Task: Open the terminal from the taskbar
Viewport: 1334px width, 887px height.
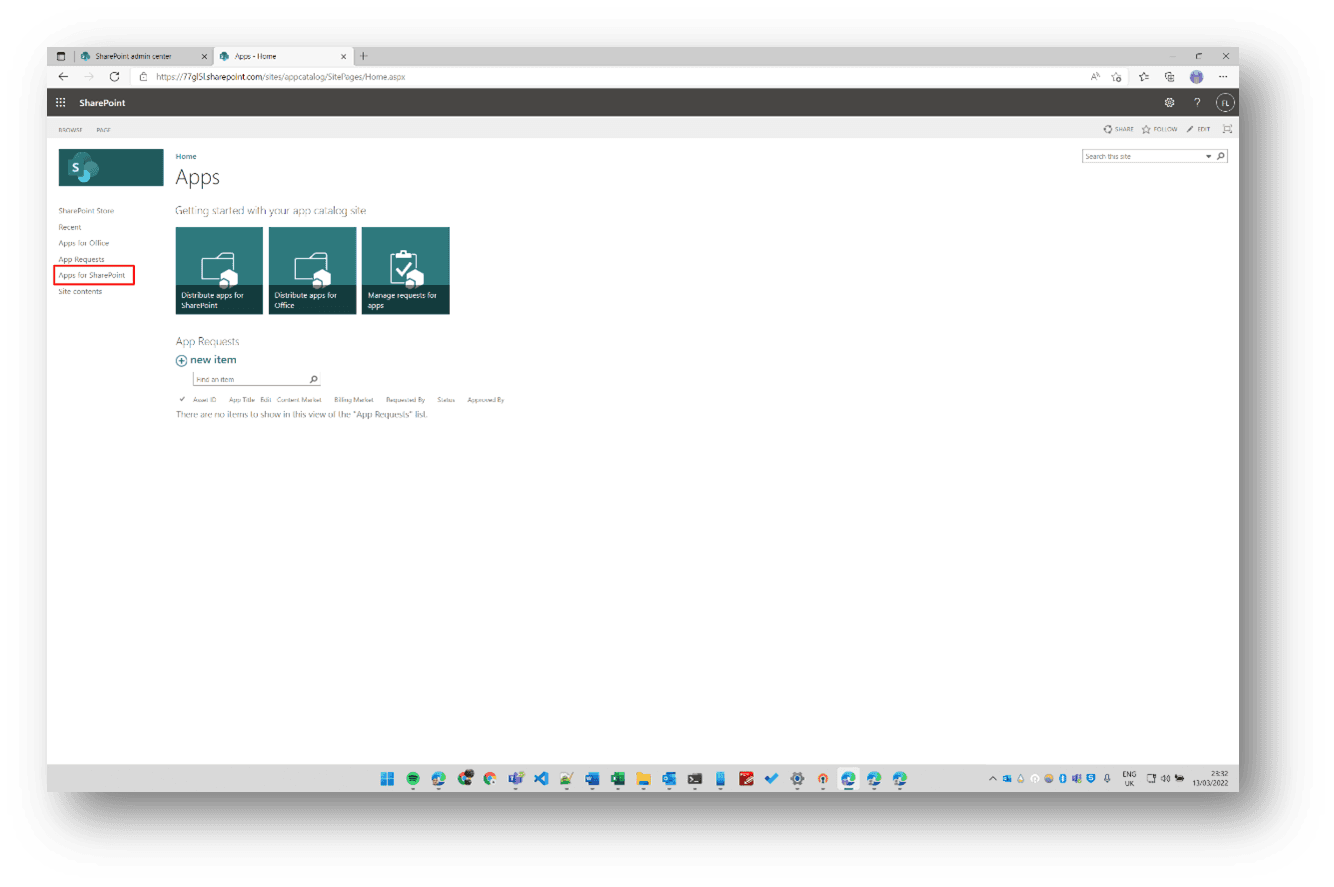Action: [x=694, y=779]
